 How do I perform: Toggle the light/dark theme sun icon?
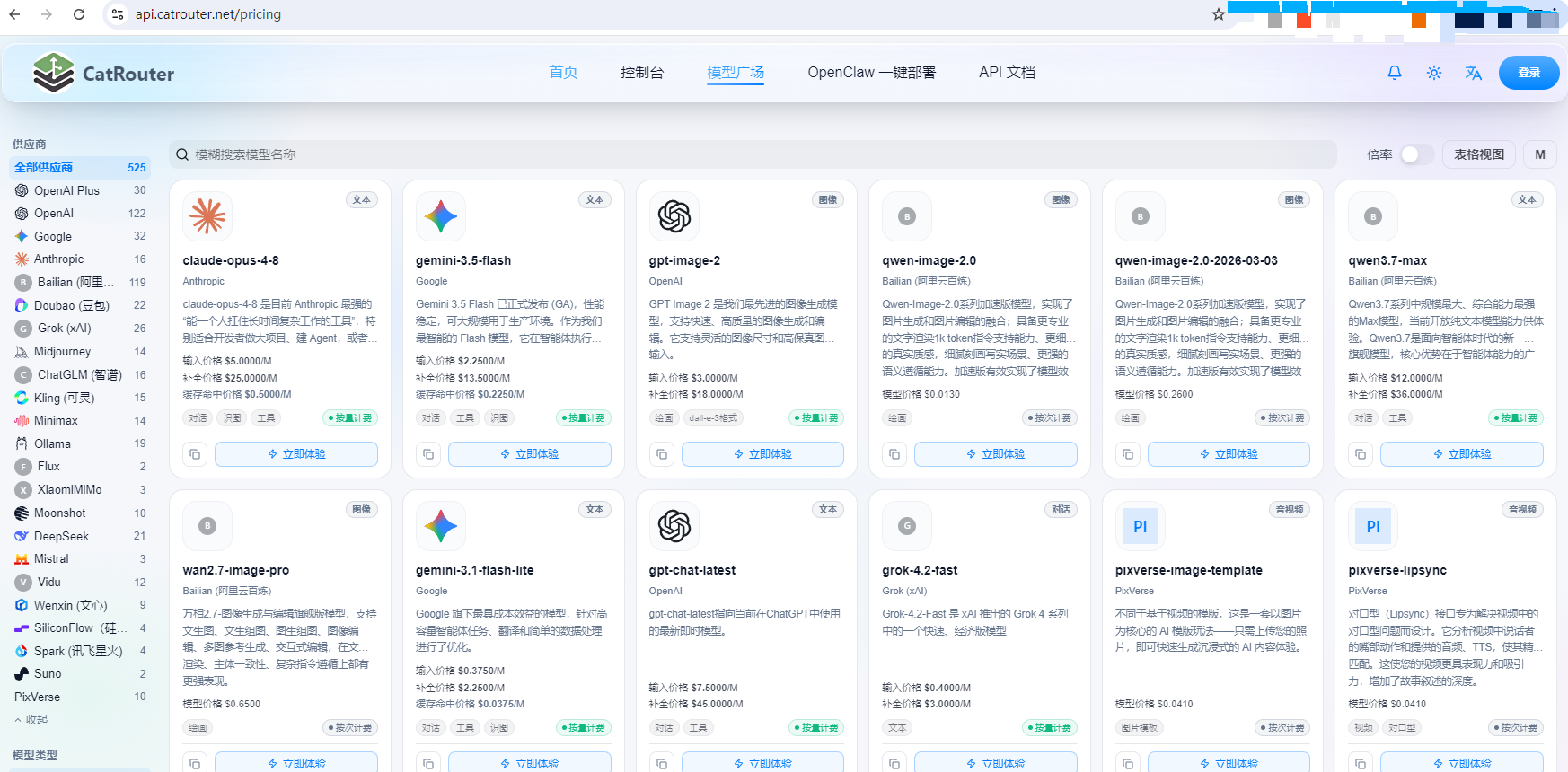[1434, 73]
